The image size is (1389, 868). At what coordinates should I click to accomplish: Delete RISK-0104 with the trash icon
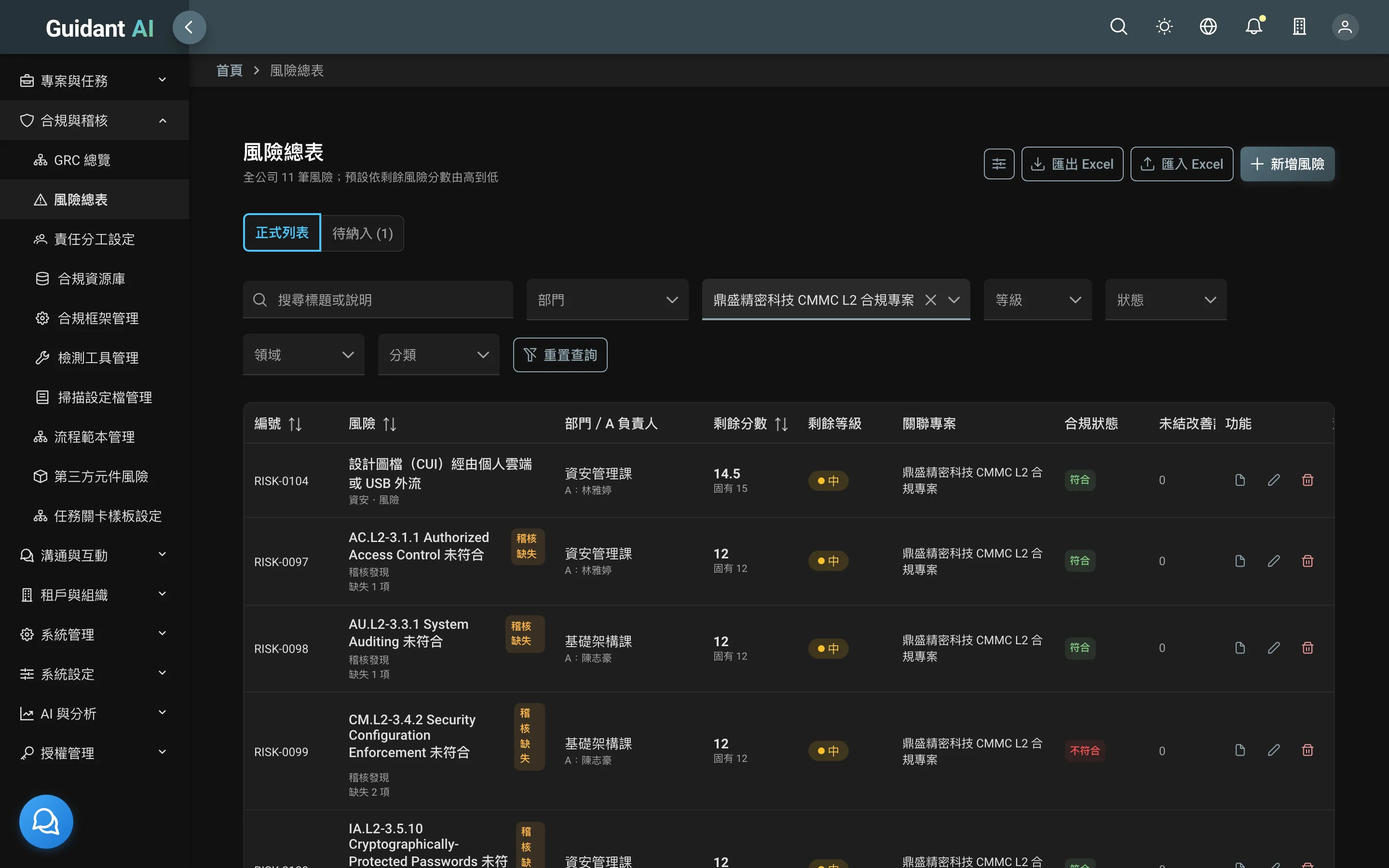coord(1307,480)
